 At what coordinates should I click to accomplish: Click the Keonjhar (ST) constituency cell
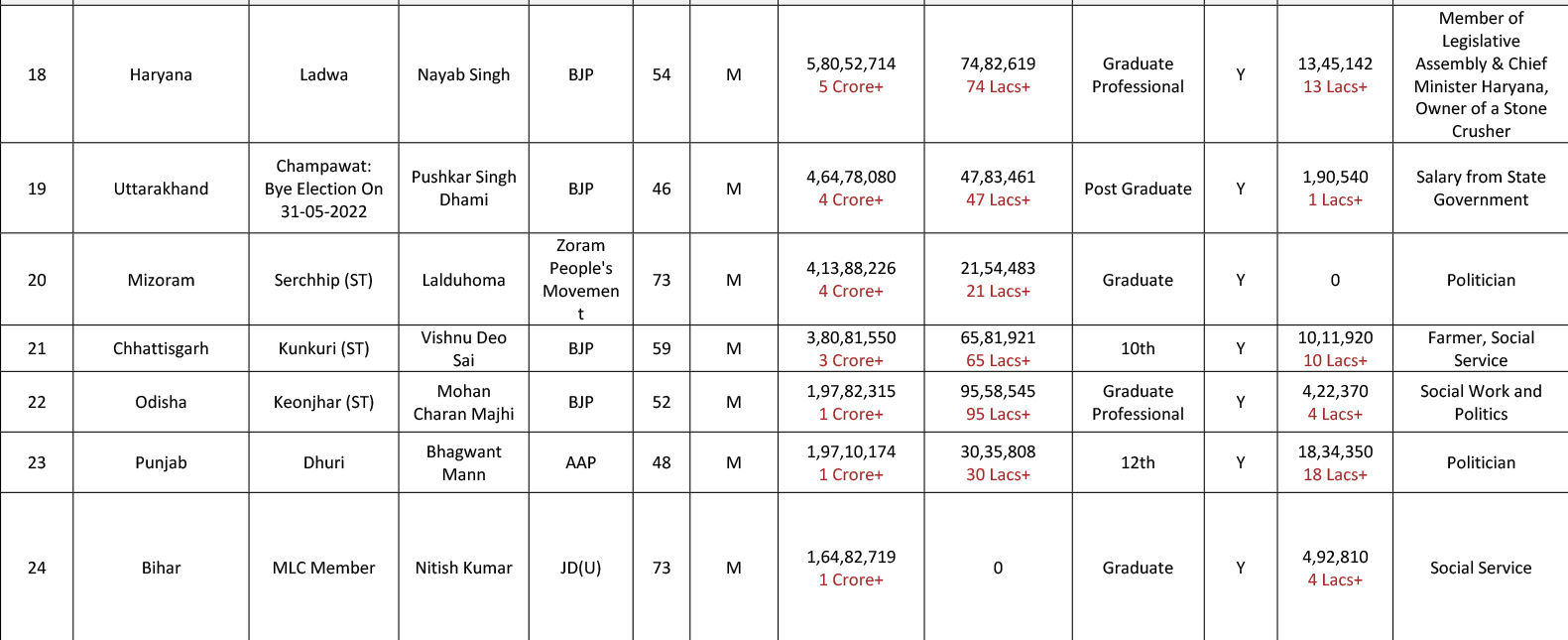(323, 402)
